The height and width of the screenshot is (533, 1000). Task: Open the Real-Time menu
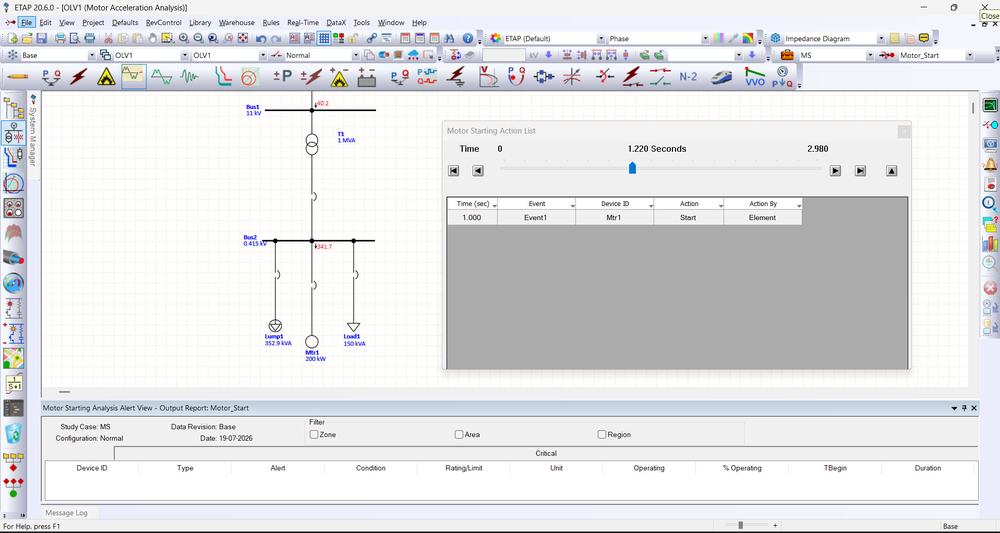coord(303,22)
